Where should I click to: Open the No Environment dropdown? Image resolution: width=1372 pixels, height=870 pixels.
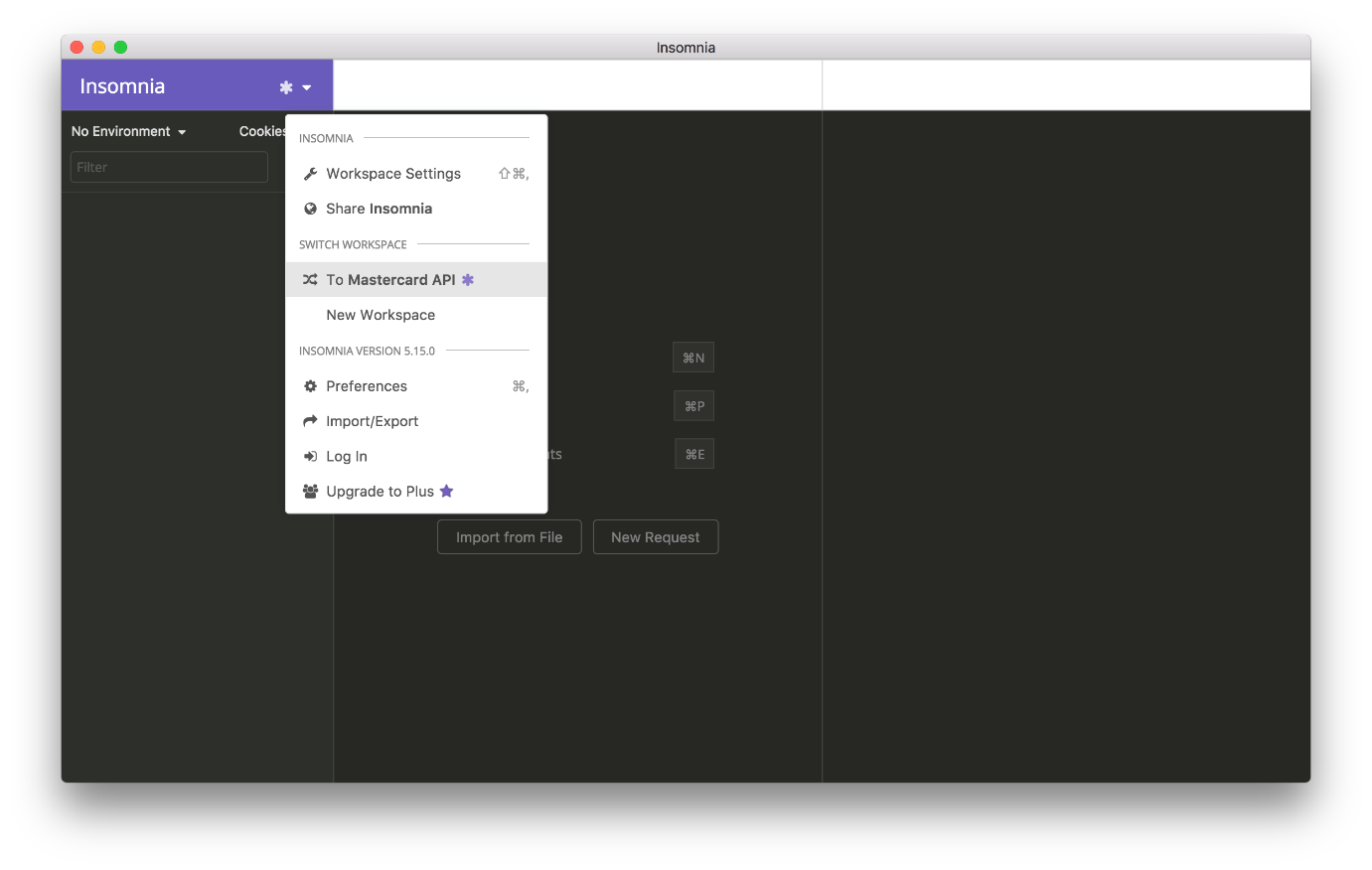pyautogui.click(x=127, y=131)
